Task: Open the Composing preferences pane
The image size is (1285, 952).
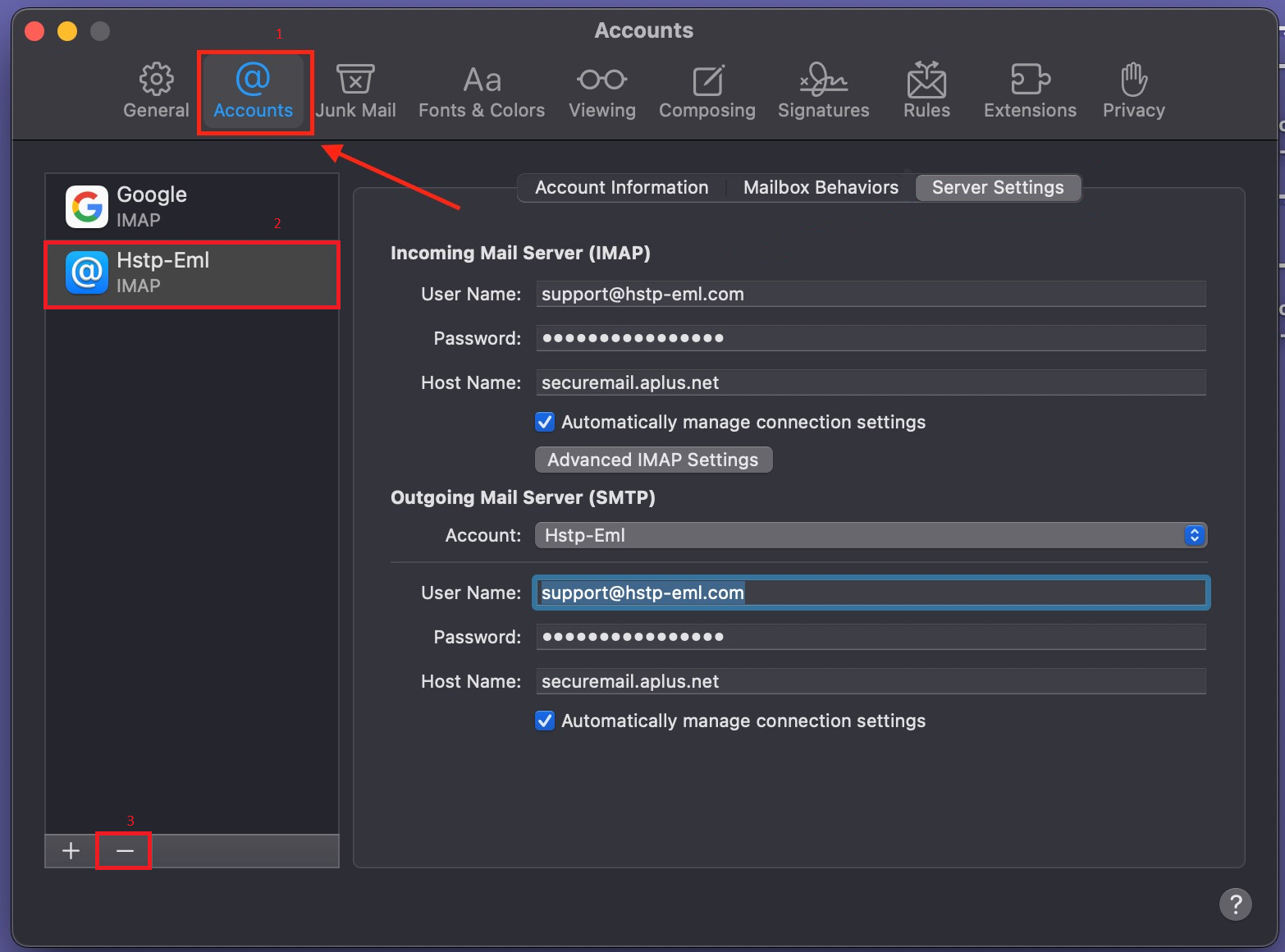Action: tap(707, 91)
